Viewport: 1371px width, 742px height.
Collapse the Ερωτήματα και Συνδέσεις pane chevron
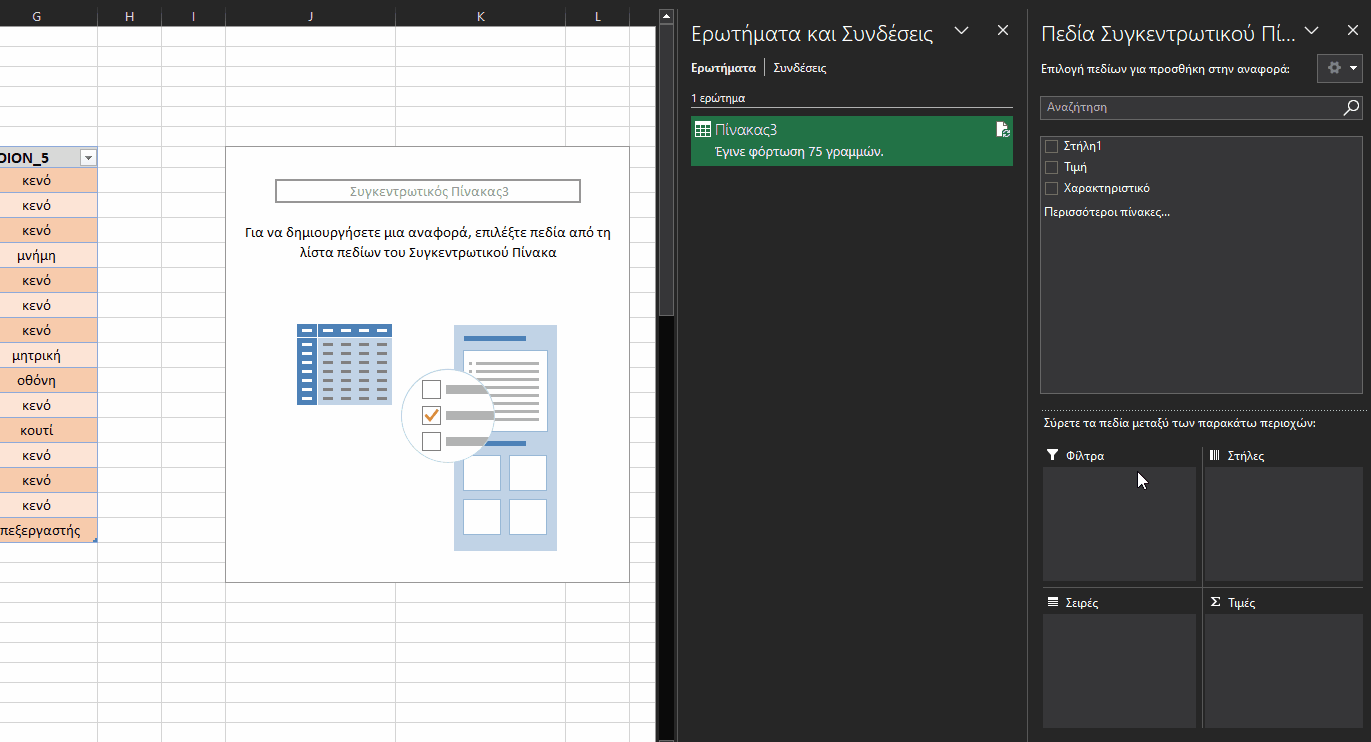point(961,31)
